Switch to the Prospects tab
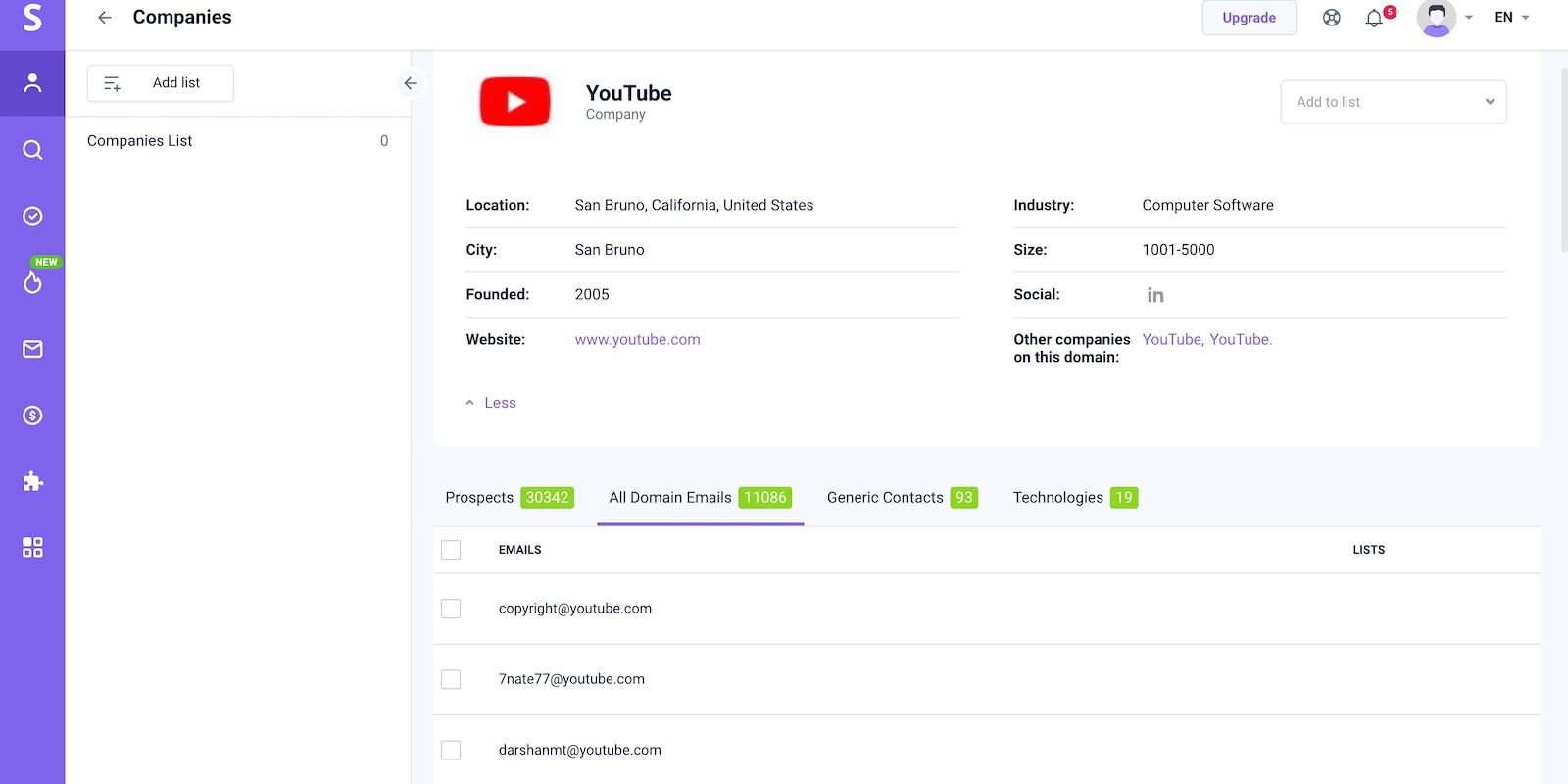The image size is (1568, 784). (x=509, y=498)
